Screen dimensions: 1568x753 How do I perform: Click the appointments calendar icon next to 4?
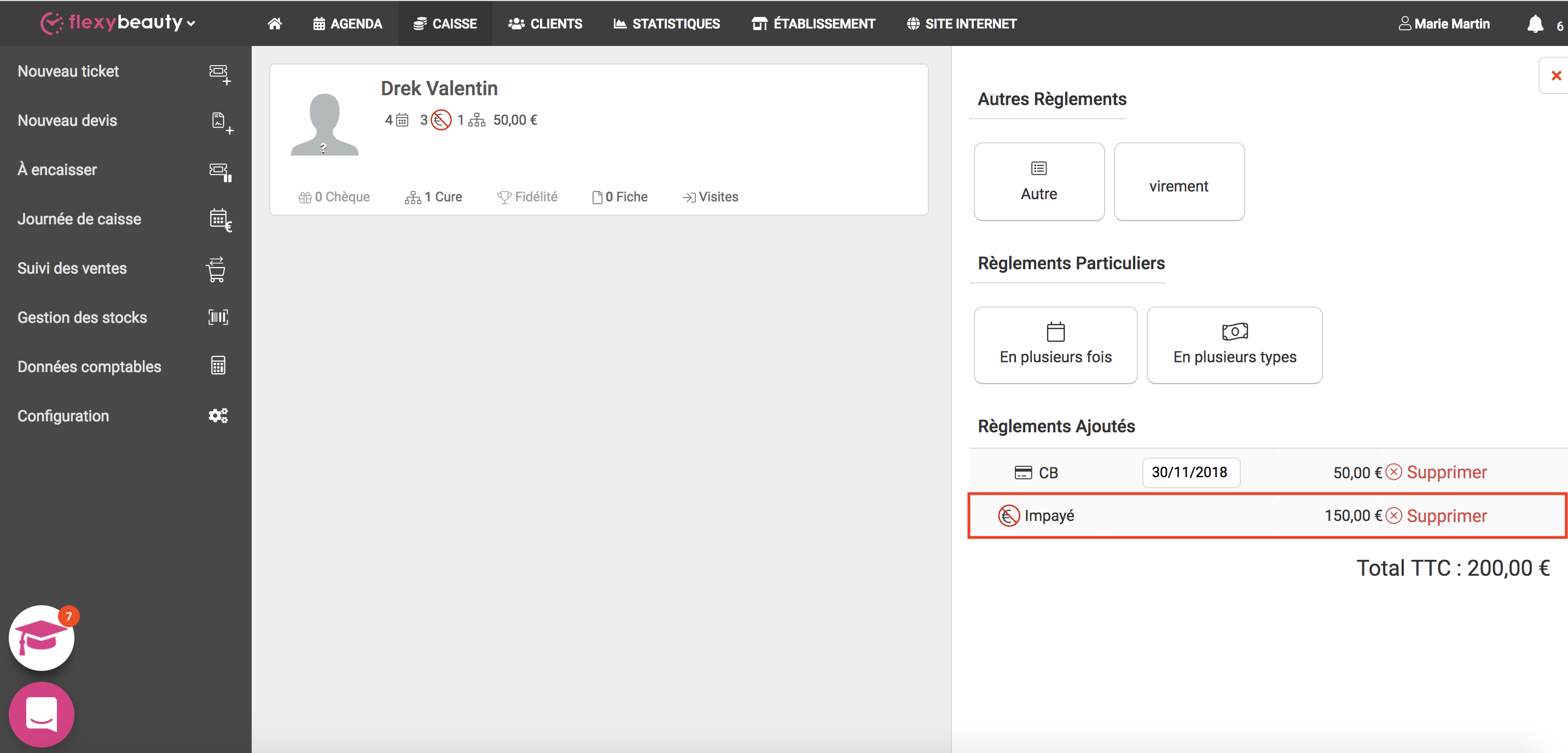pos(402,120)
